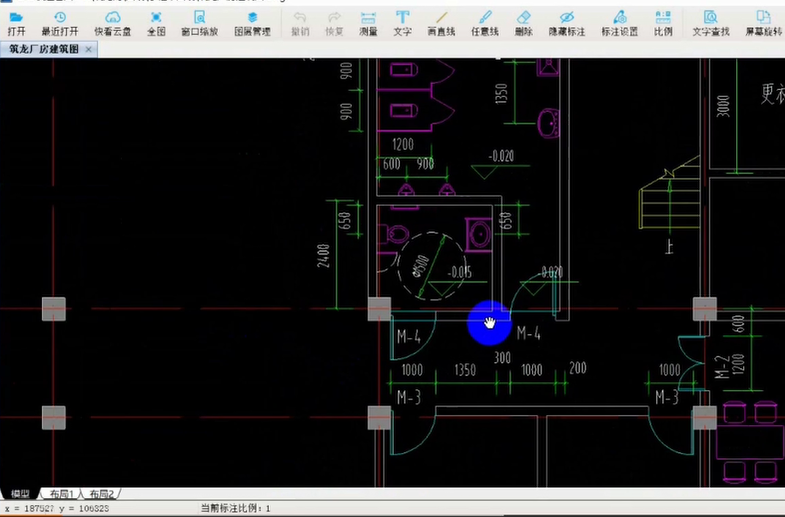
Task: Switch to the 布局1 layout tab
Action: (62, 494)
